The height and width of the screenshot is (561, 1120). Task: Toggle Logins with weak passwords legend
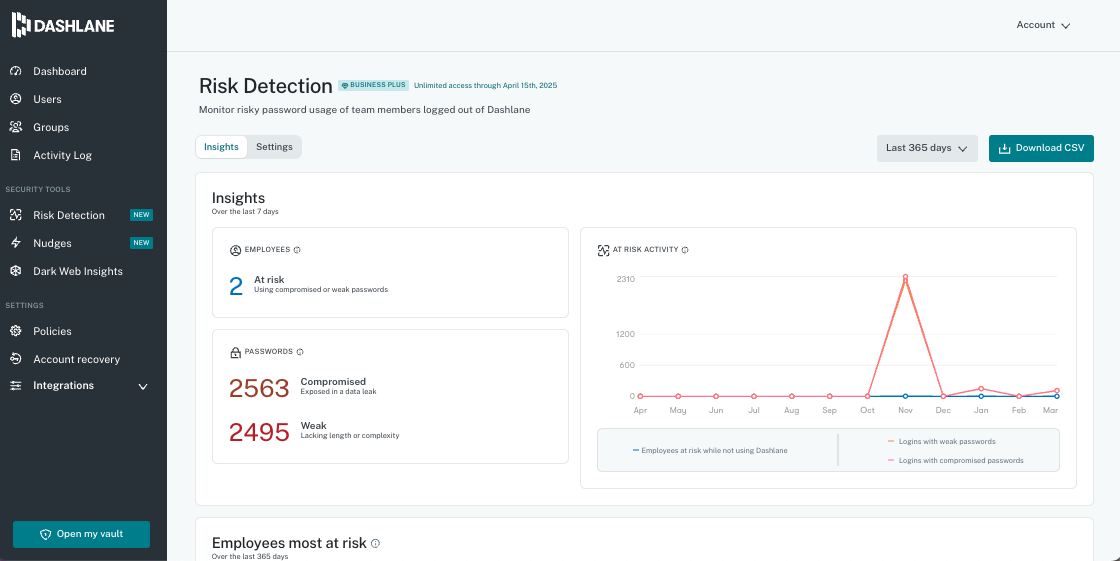(945, 441)
